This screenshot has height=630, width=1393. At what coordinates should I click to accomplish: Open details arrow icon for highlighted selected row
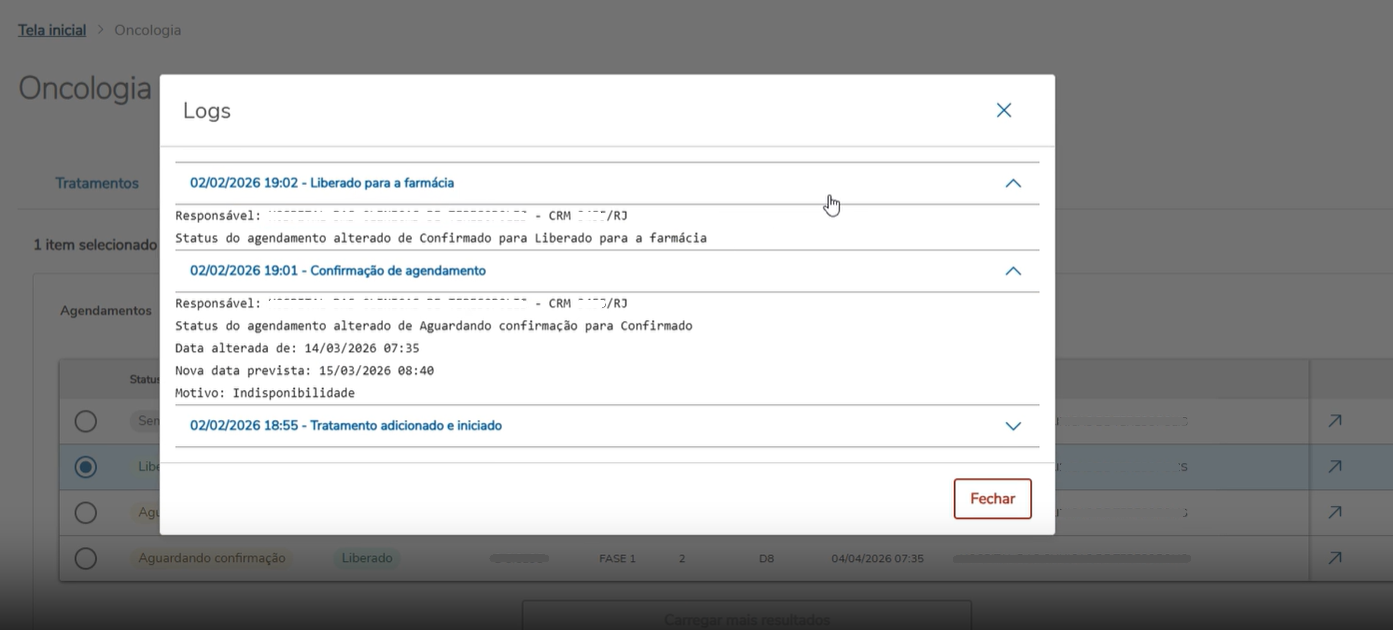(1334, 467)
